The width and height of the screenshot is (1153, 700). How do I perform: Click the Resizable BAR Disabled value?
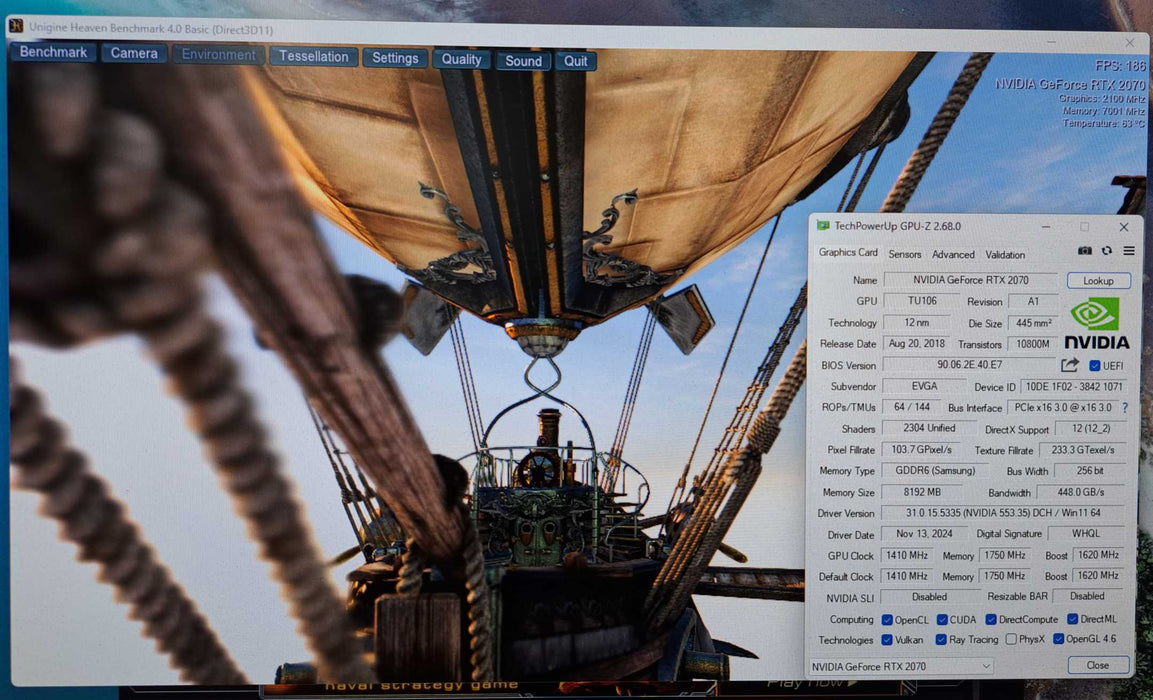[1088, 596]
